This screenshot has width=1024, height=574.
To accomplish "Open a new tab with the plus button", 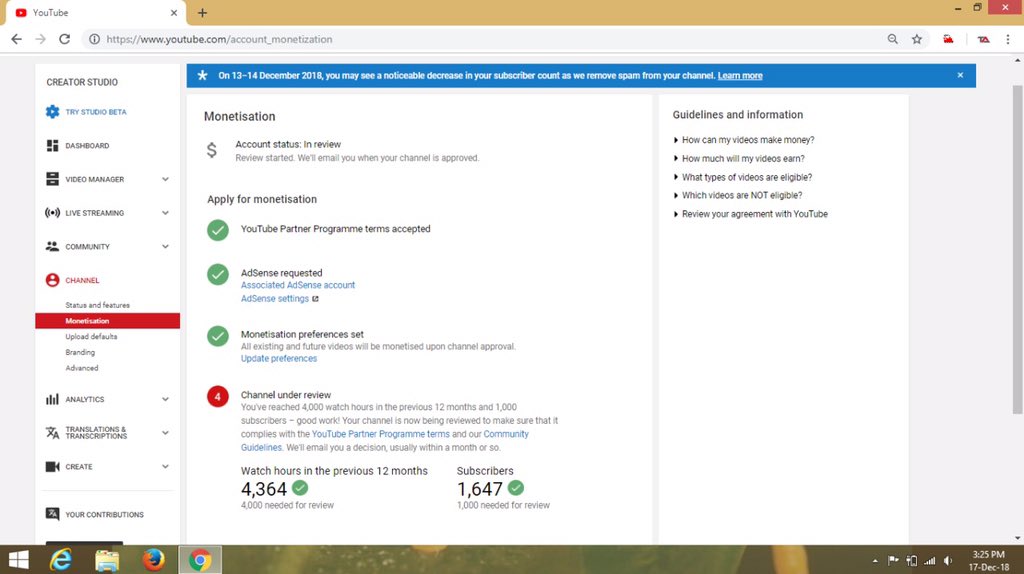I will coord(202,12).
